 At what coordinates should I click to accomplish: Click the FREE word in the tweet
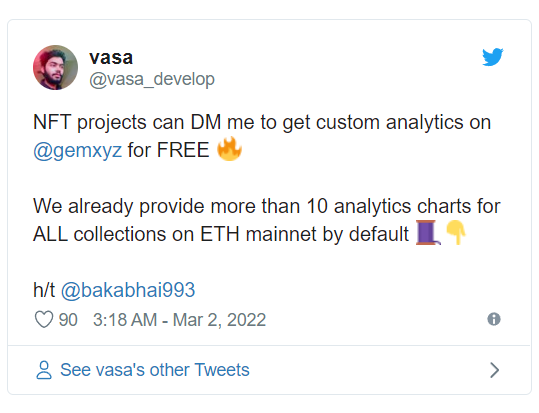coord(183,150)
